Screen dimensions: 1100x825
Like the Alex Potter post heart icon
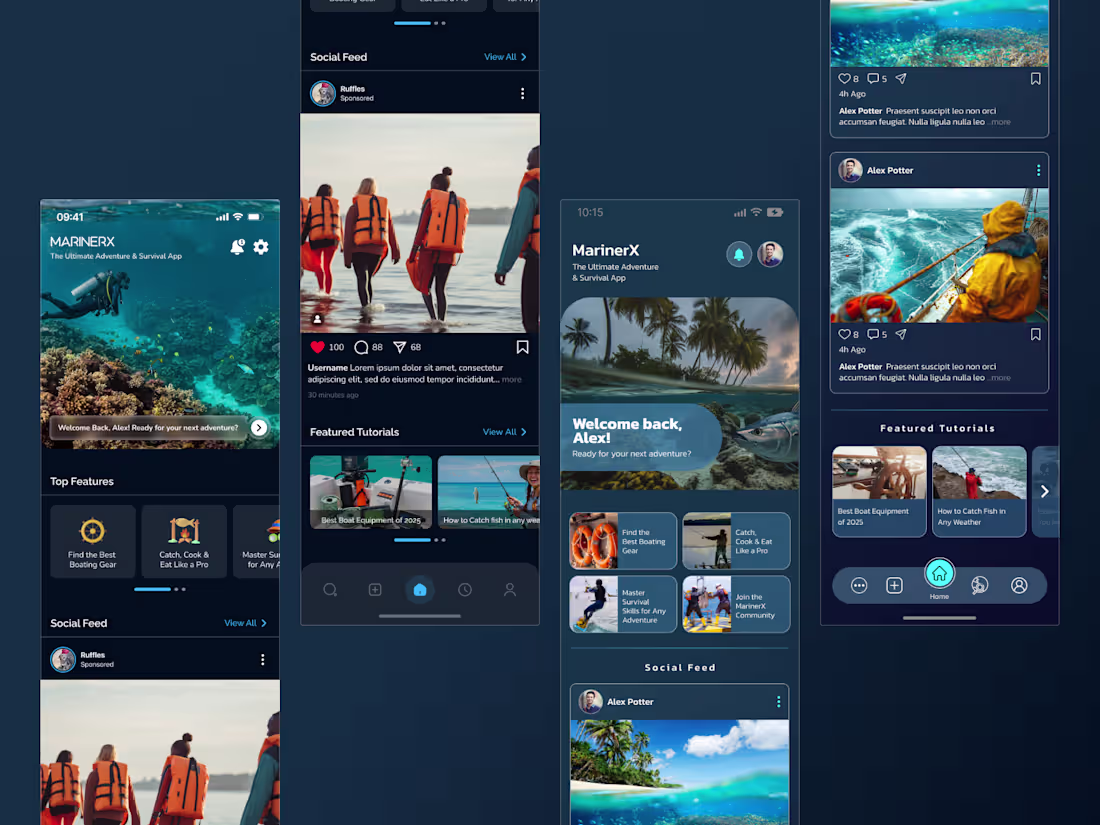pos(843,334)
